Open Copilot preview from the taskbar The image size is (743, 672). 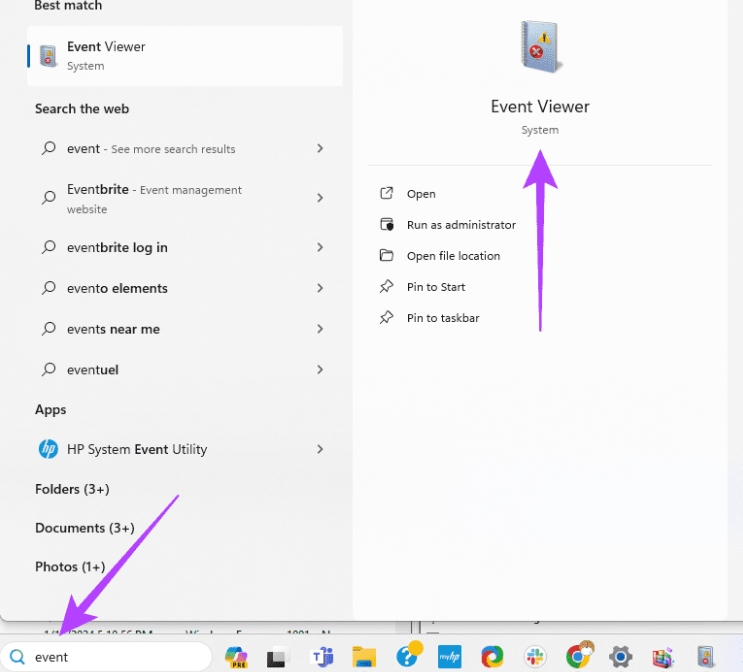(236, 657)
